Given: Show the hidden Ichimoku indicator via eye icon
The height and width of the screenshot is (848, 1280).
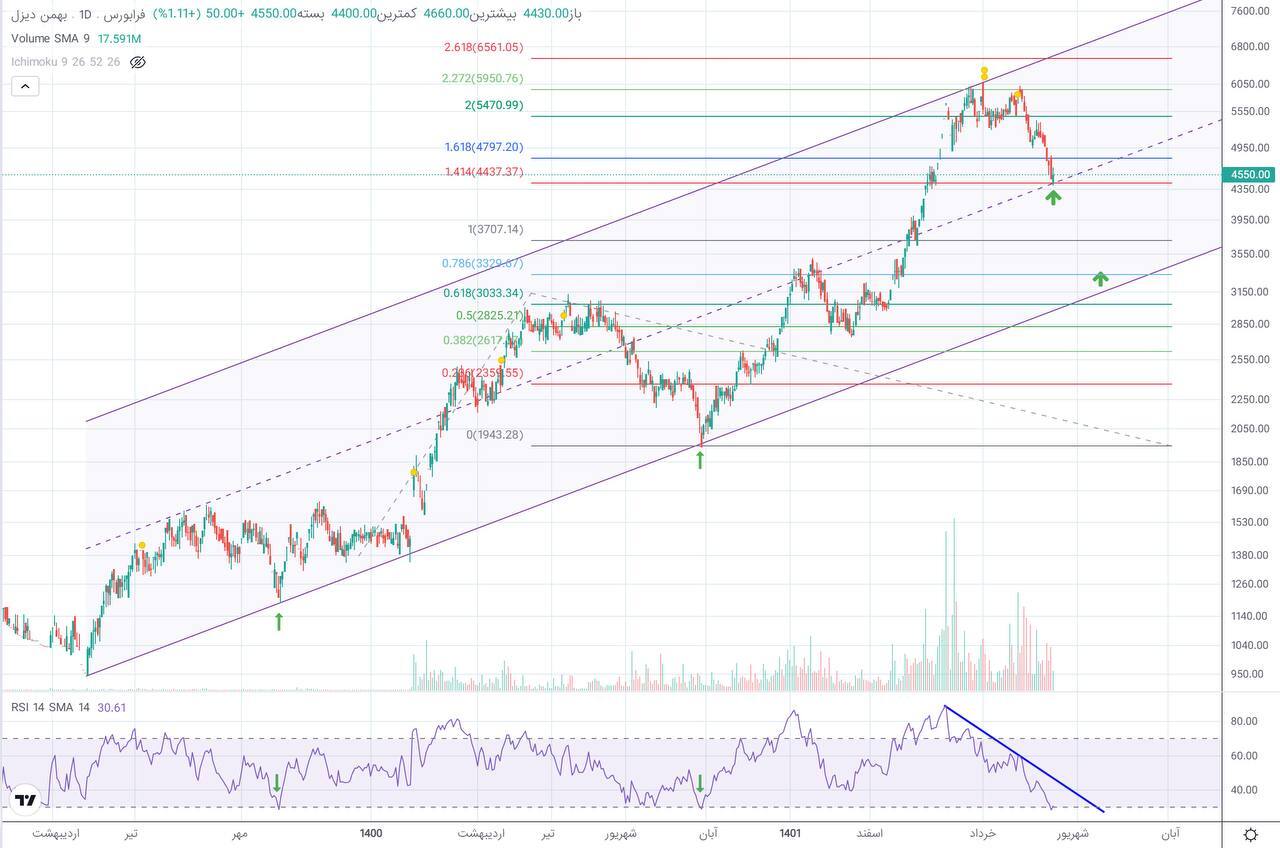Looking at the screenshot, I should pos(138,62).
